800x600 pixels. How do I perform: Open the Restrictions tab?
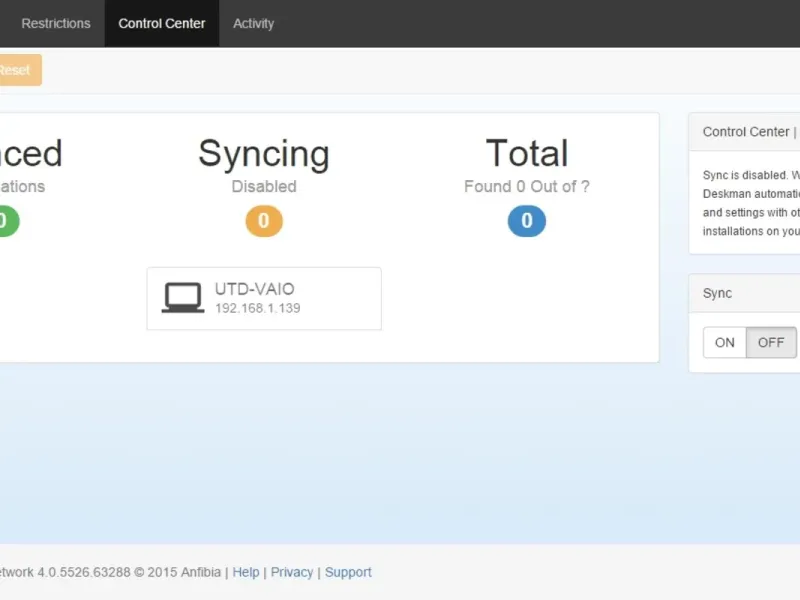[56, 23]
